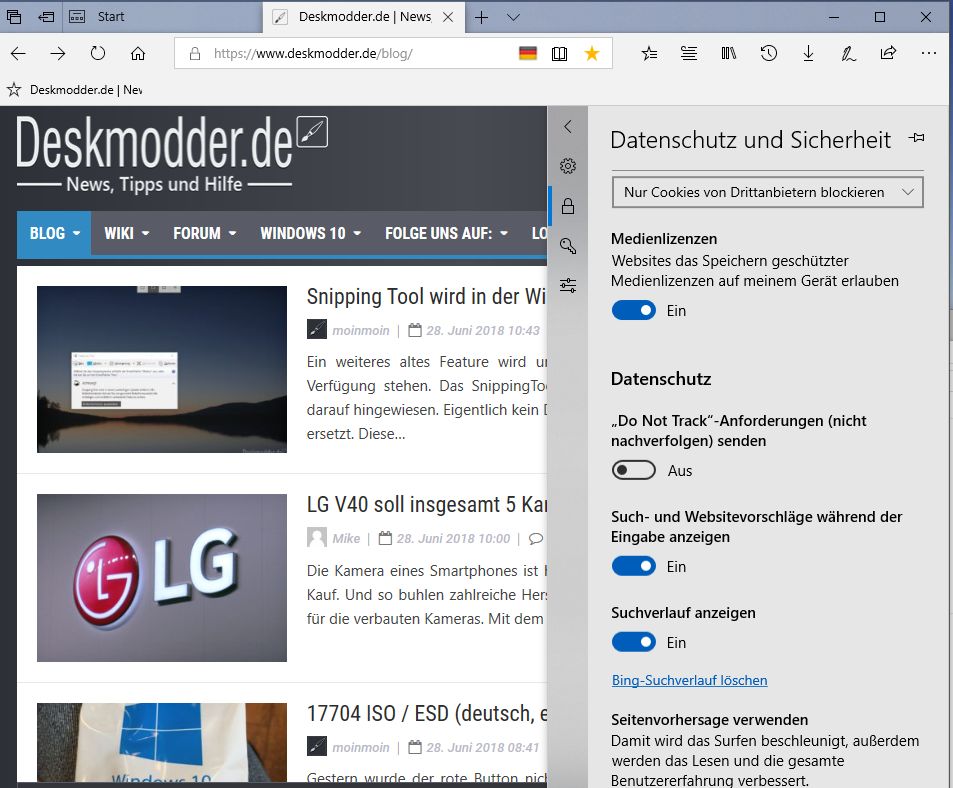Viewport: 953px width, 788px height.
Task: Click the German flag icon in address bar
Action: [528, 53]
